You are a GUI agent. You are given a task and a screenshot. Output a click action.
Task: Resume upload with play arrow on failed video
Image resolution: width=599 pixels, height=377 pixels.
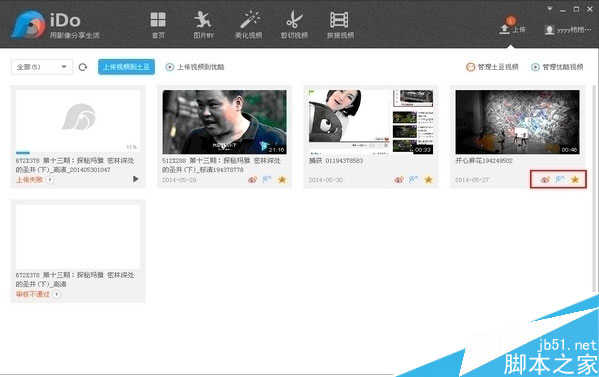[x=136, y=179]
